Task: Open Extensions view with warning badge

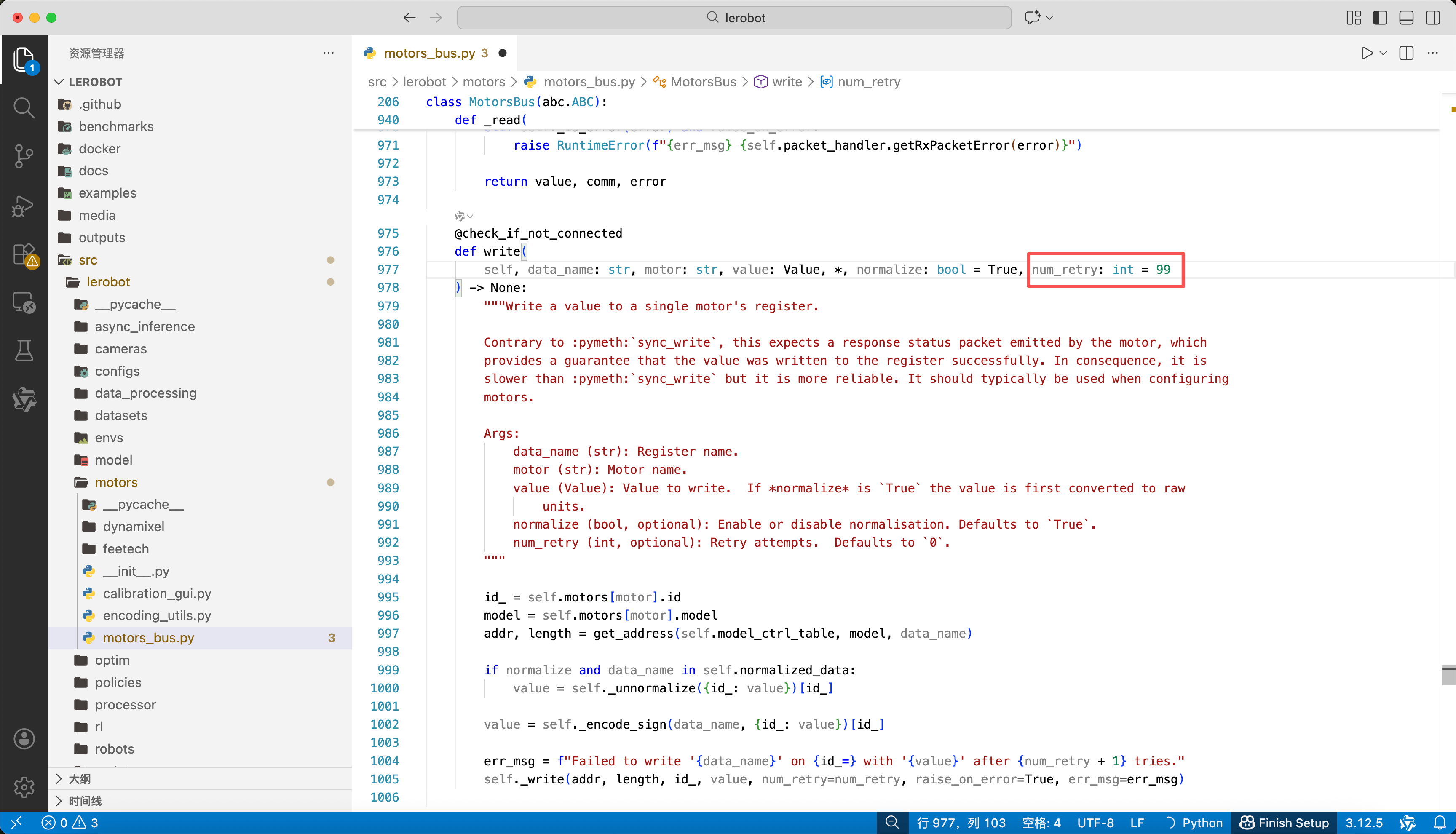Action: pos(24,254)
